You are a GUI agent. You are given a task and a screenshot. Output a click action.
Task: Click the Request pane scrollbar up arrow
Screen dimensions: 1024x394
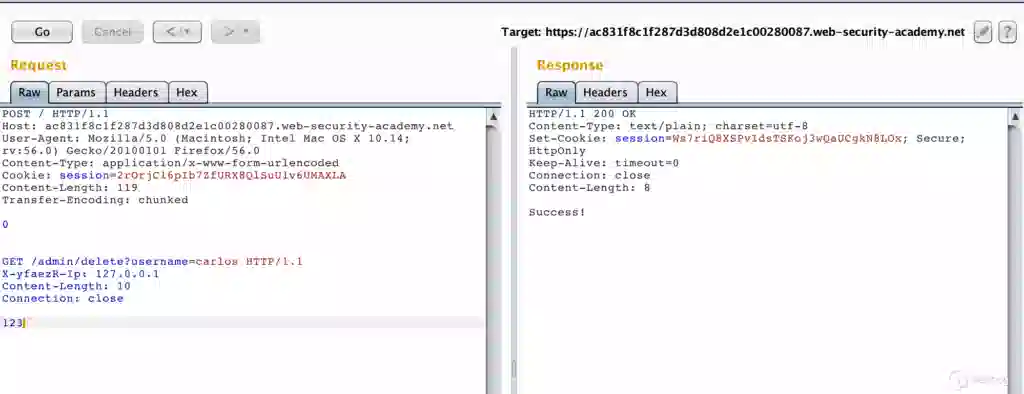point(494,117)
